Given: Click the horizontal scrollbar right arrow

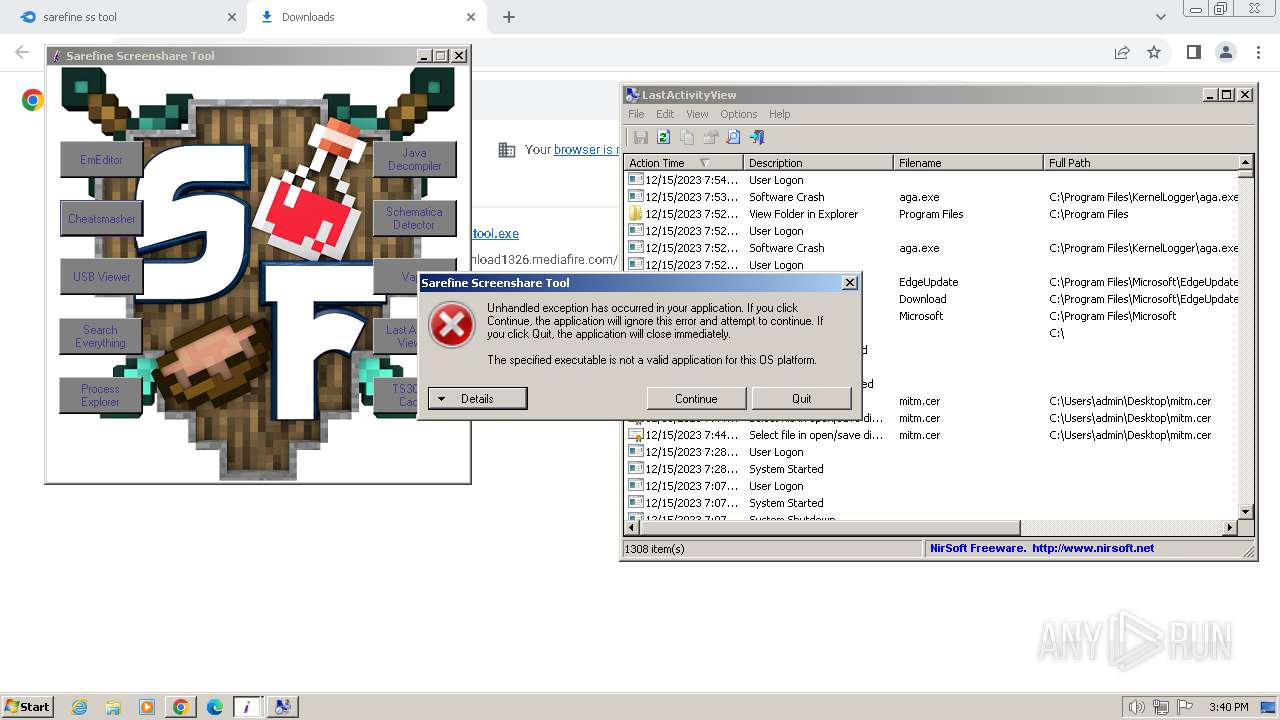Looking at the screenshot, I should point(1230,527).
